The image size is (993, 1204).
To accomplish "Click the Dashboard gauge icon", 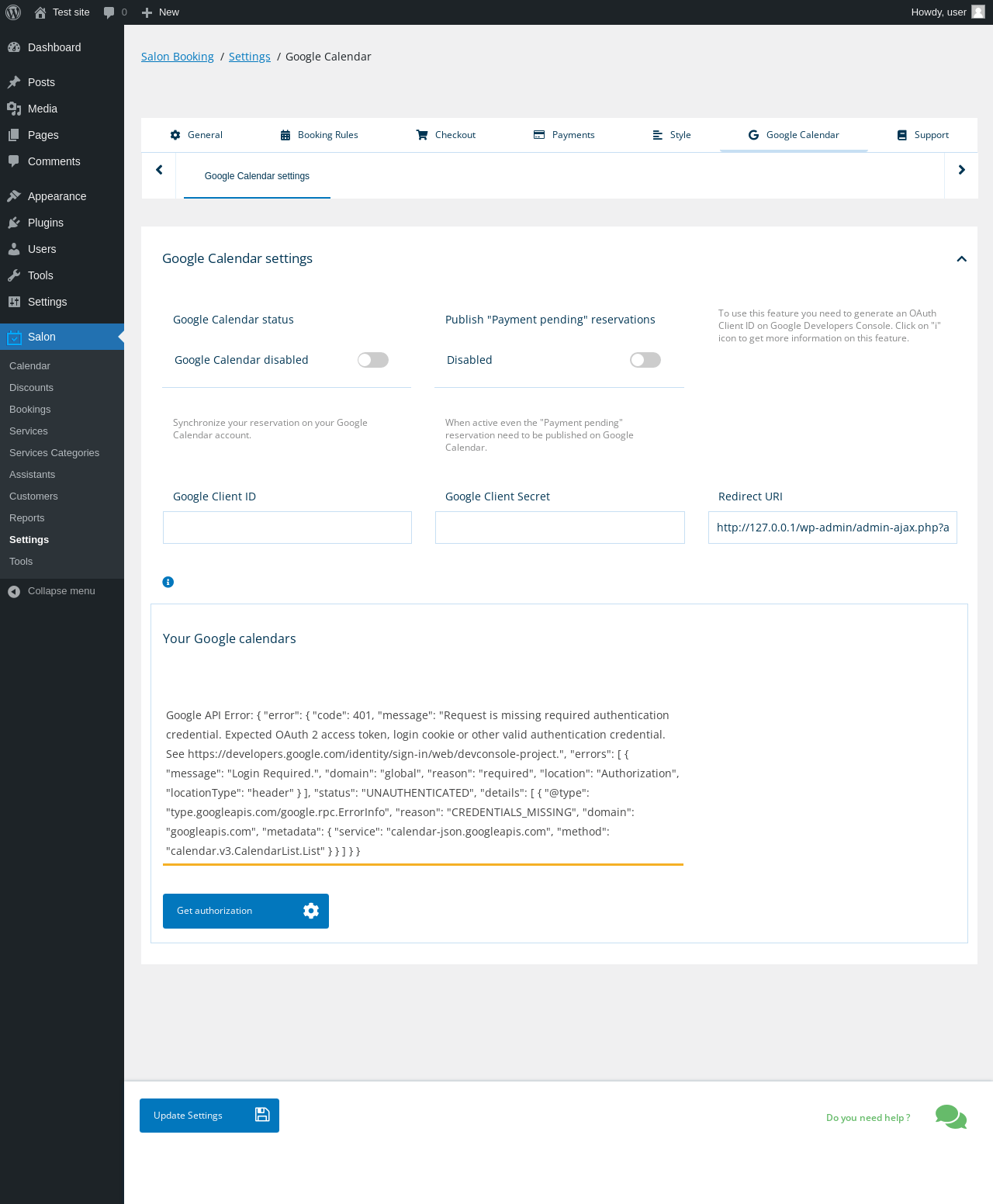I will (14, 47).
